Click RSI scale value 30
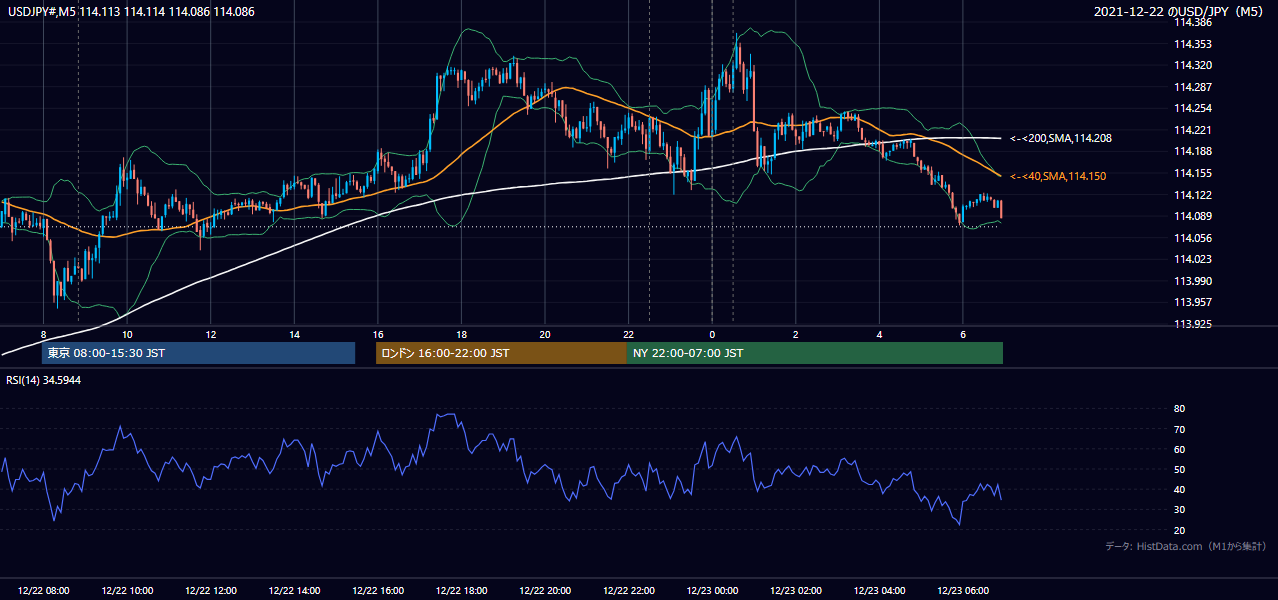The image size is (1278, 600). [1180, 510]
